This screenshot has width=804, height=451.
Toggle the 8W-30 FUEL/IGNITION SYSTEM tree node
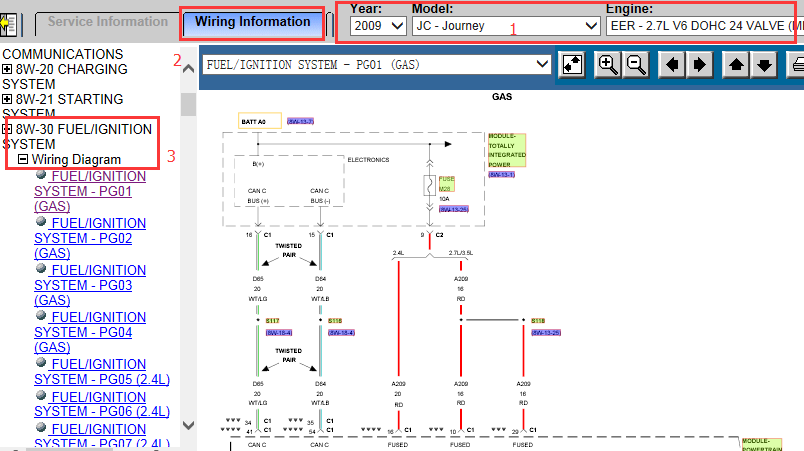tap(7, 129)
